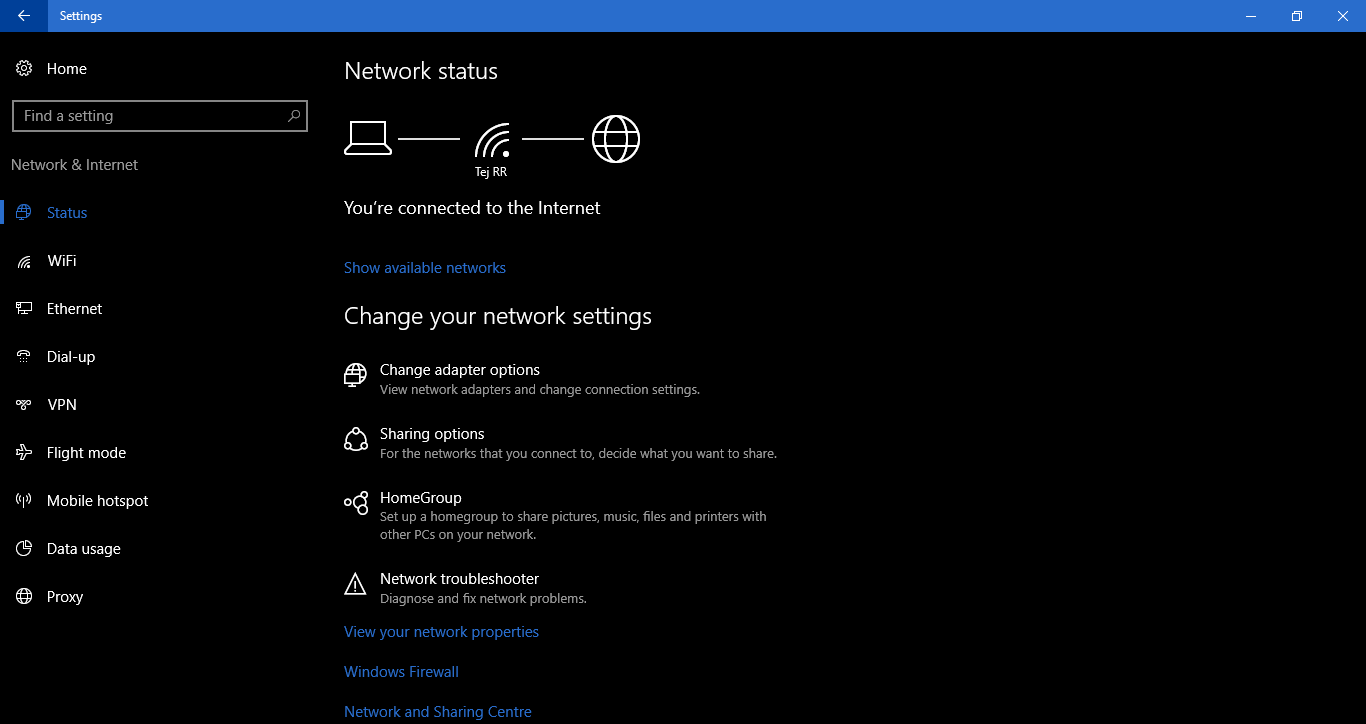
Task: Open the Proxy globe icon
Action: tap(24, 597)
